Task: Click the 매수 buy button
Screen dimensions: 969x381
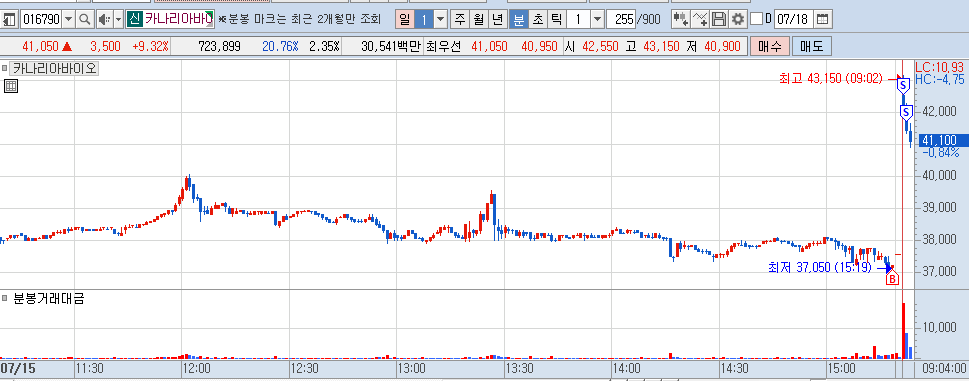Action: (x=769, y=46)
